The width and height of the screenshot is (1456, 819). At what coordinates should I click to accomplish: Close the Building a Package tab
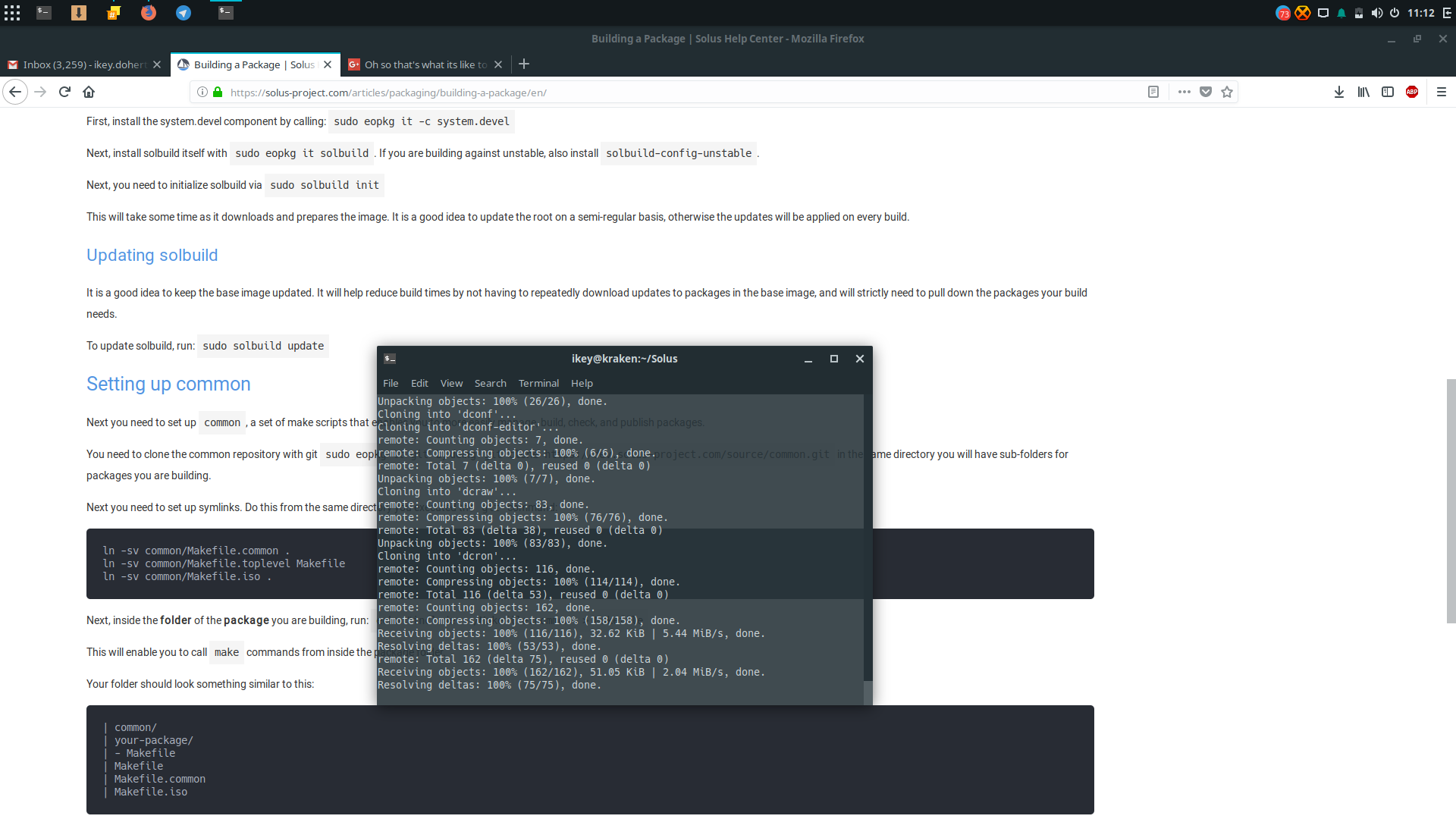tap(328, 64)
